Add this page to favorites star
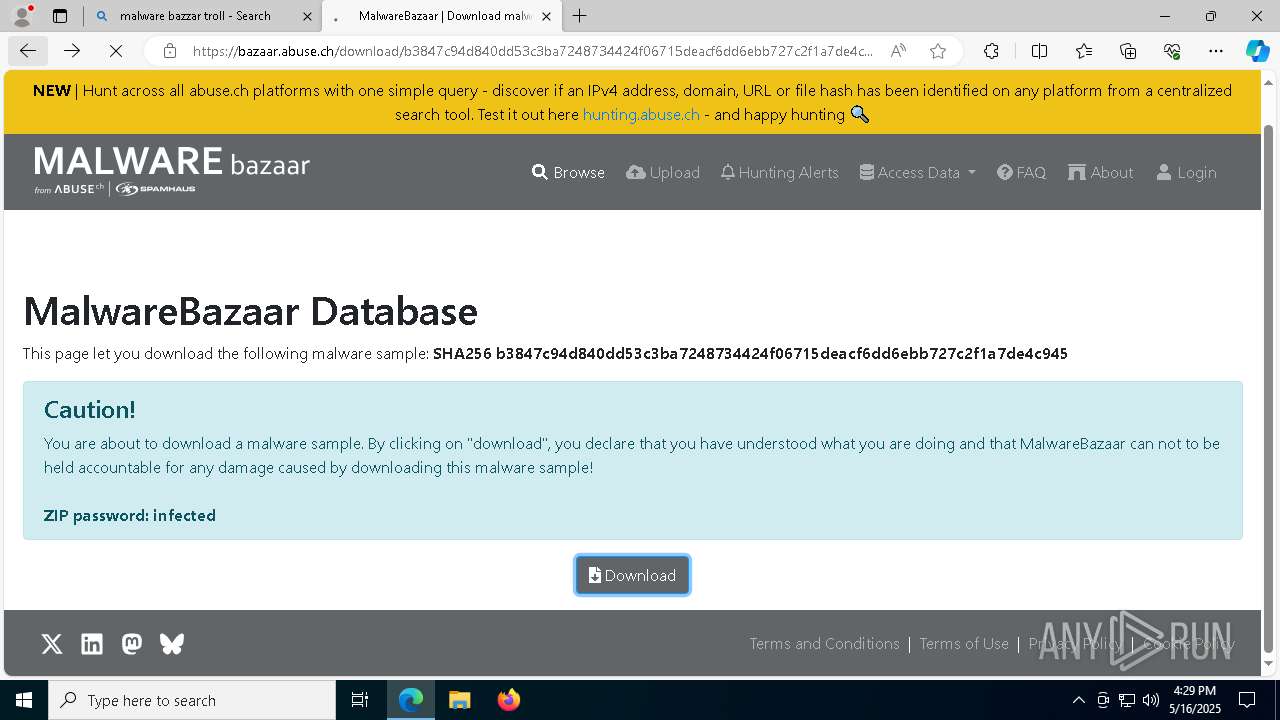 (x=937, y=51)
